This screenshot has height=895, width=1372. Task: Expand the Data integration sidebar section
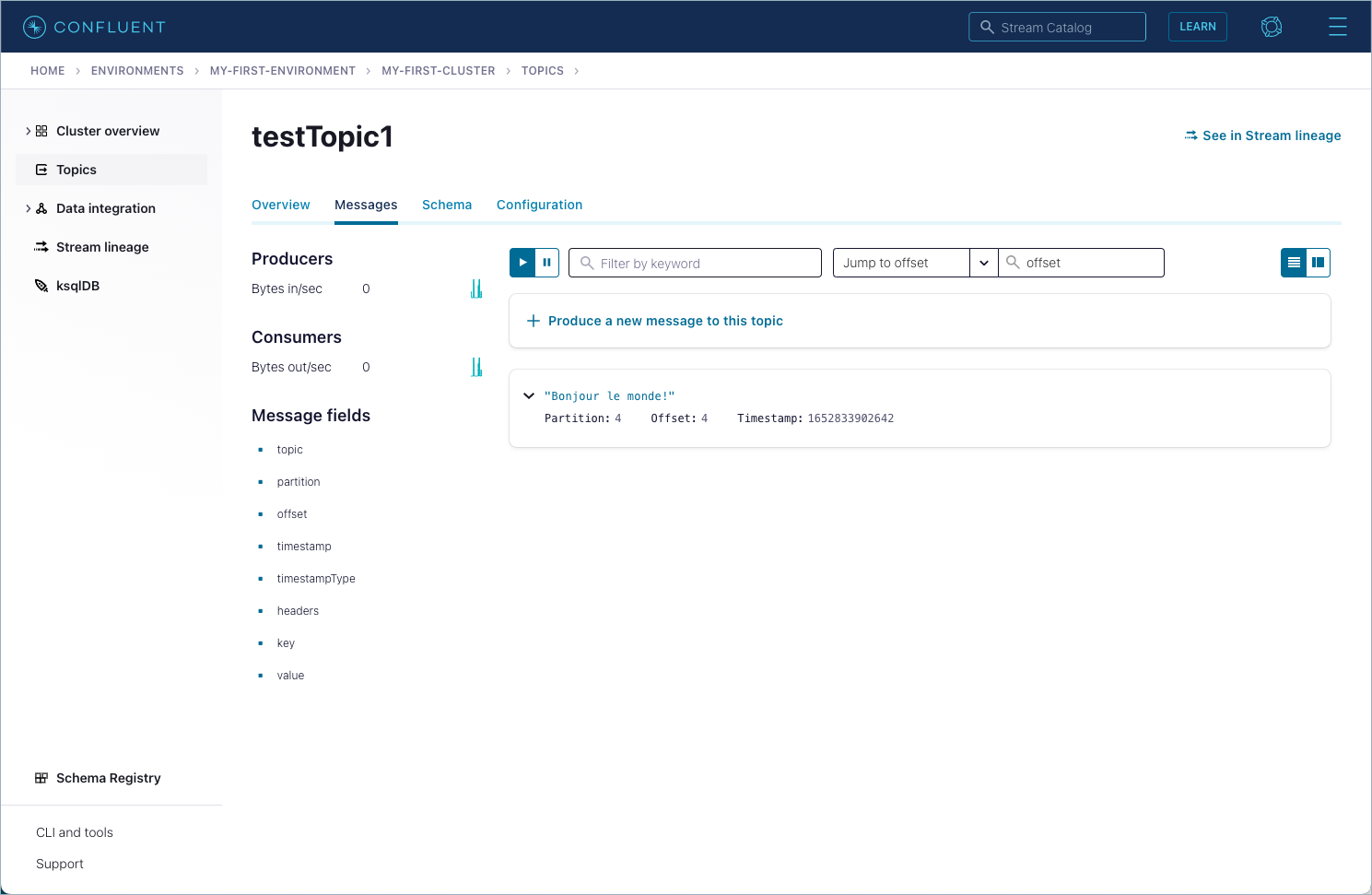click(x=27, y=208)
